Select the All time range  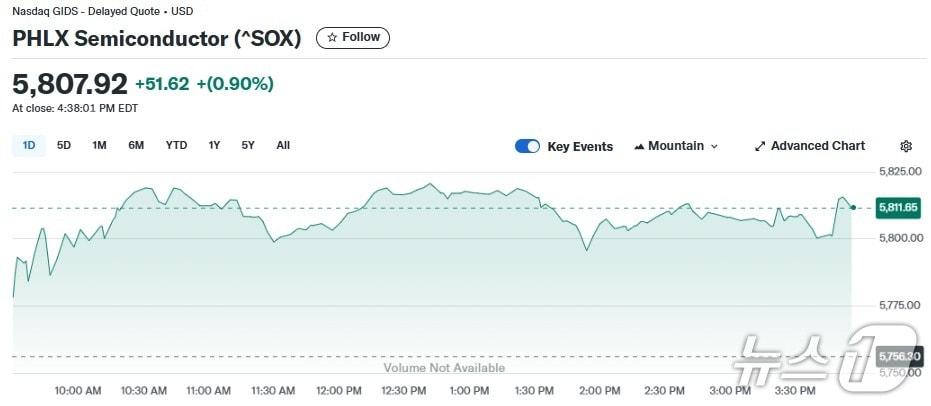(x=283, y=145)
